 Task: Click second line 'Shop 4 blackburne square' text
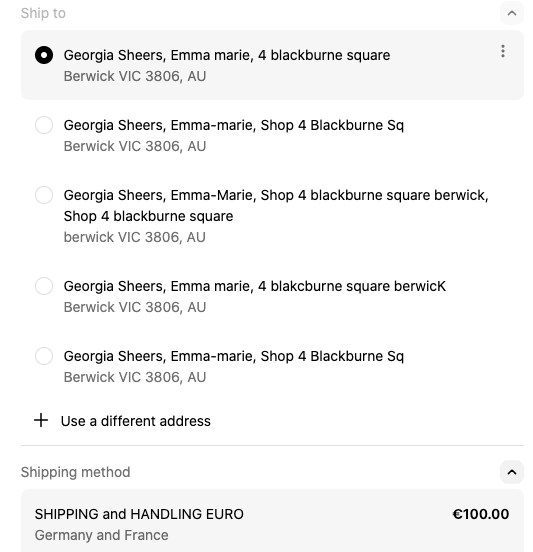pyautogui.click(x=148, y=216)
